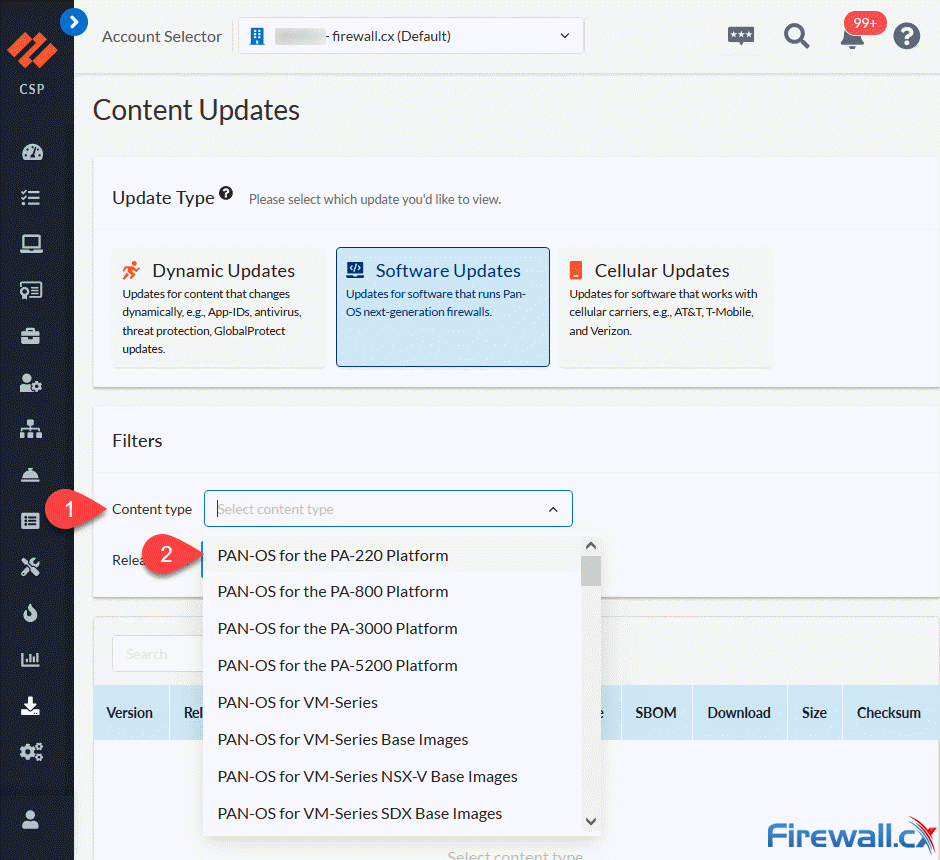Viewport: 940px width, 860px height.
Task: Select the Cellular Updates card
Action: pos(665,307)
